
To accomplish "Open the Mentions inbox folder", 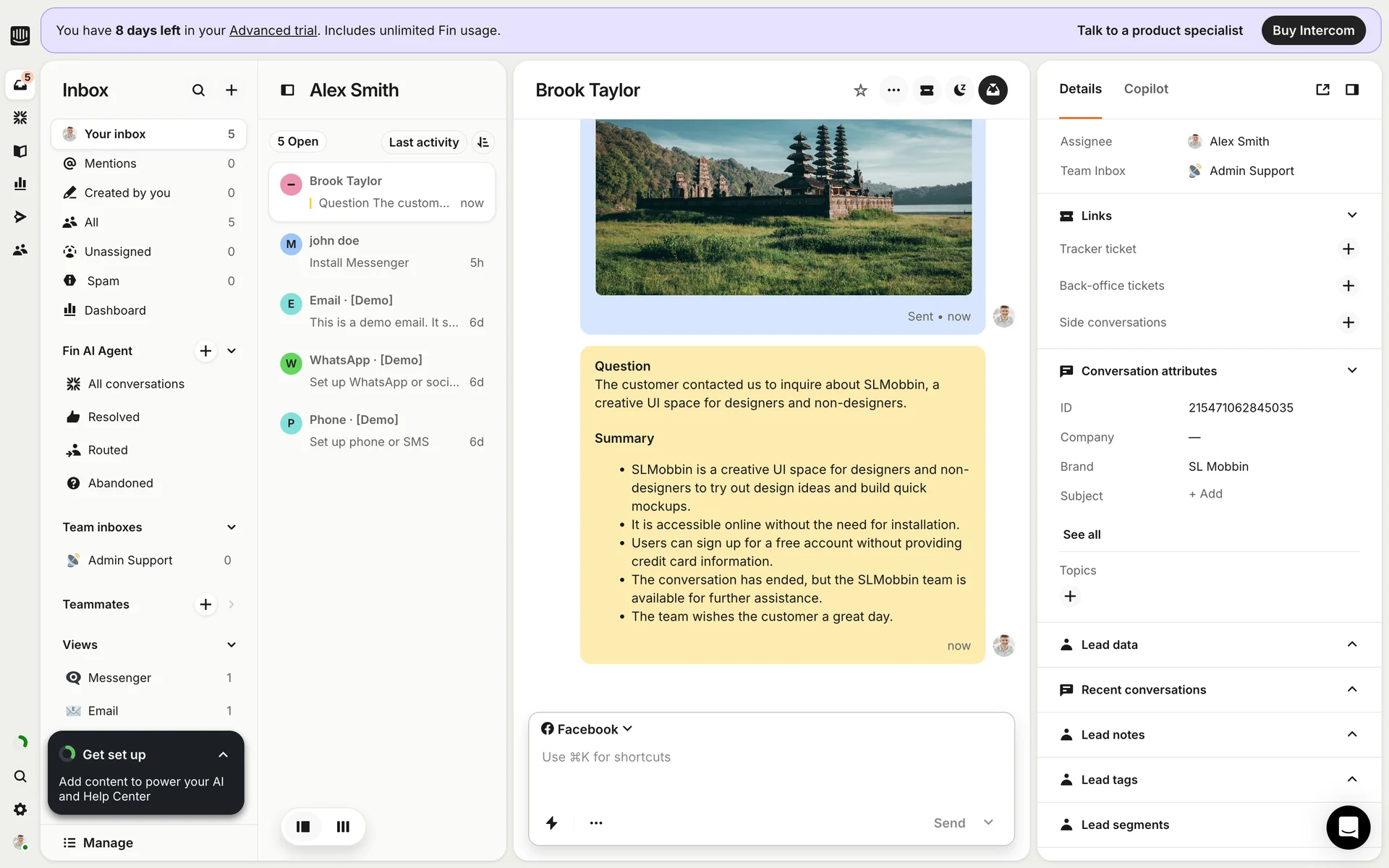I will 110,163.
